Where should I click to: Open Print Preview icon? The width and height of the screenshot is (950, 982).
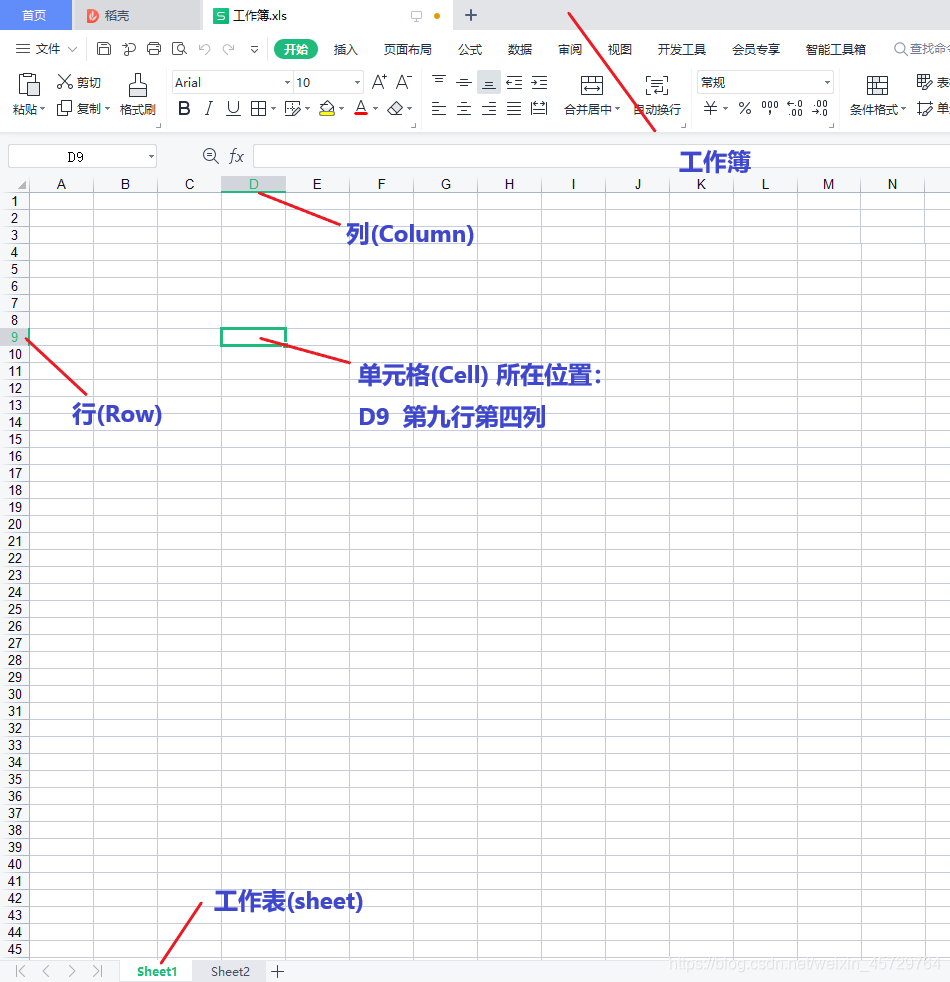179,49
